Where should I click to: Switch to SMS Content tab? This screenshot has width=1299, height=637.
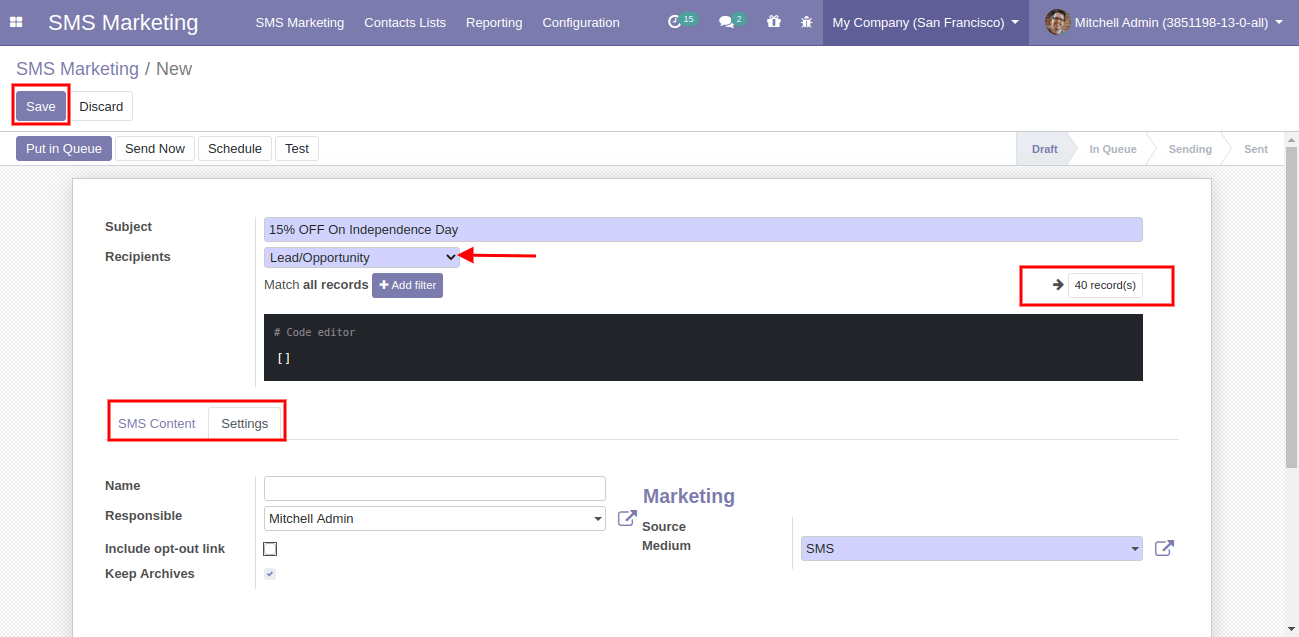point(157,423)
